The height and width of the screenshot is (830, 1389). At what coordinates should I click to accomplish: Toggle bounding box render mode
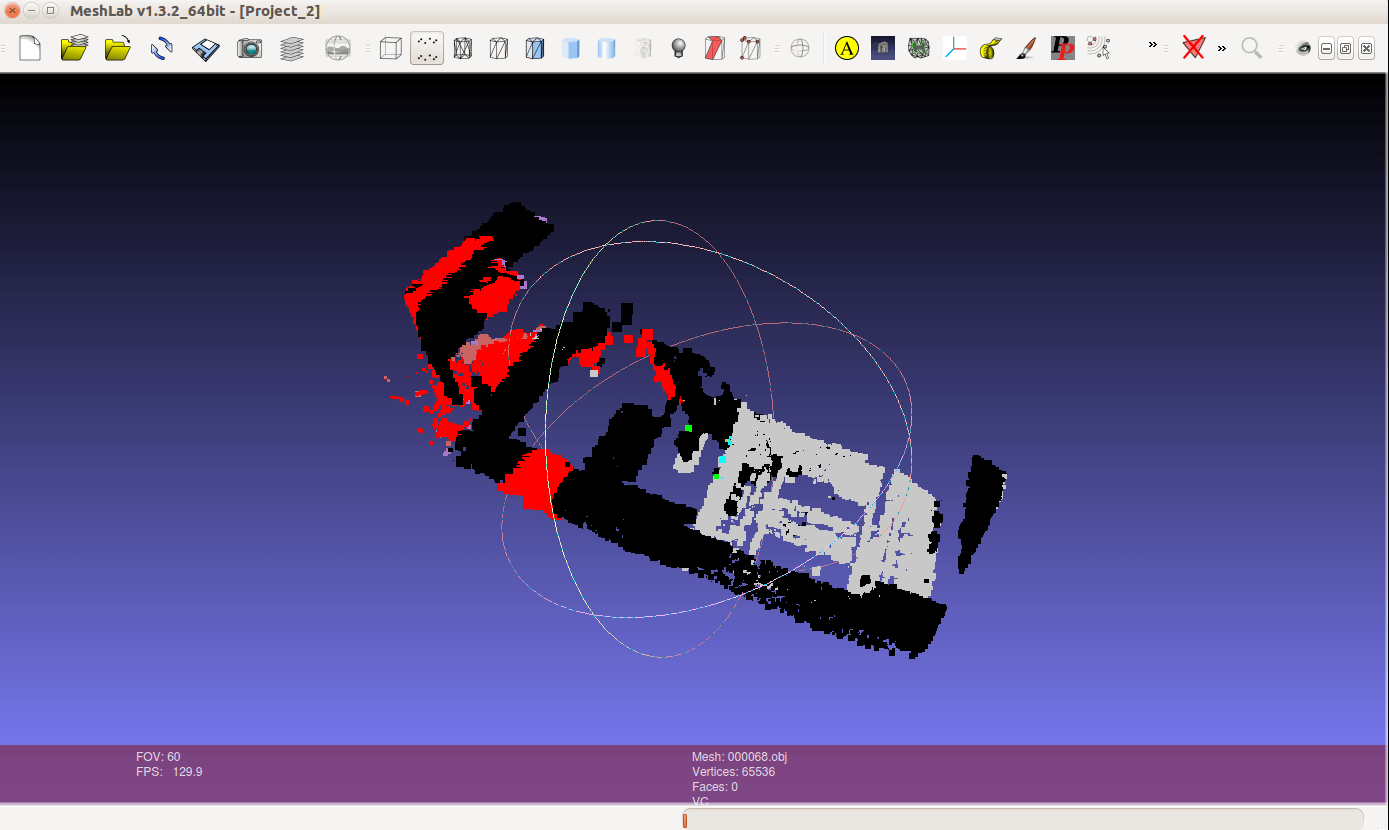pos(391,48)
